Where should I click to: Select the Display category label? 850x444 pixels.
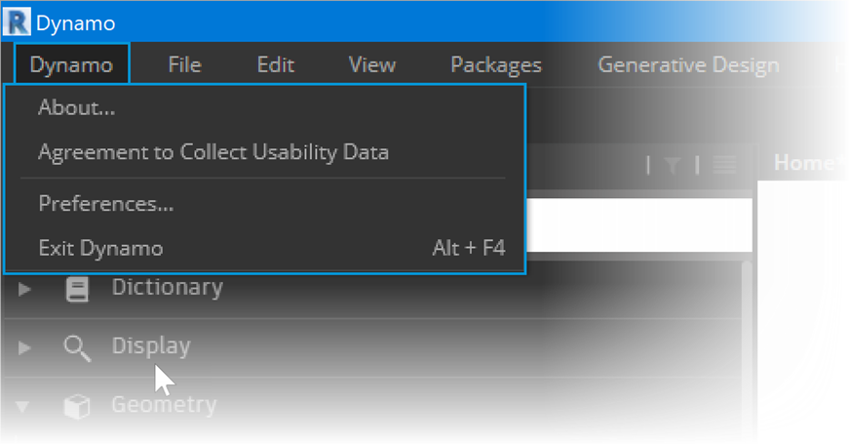(151, 346)
